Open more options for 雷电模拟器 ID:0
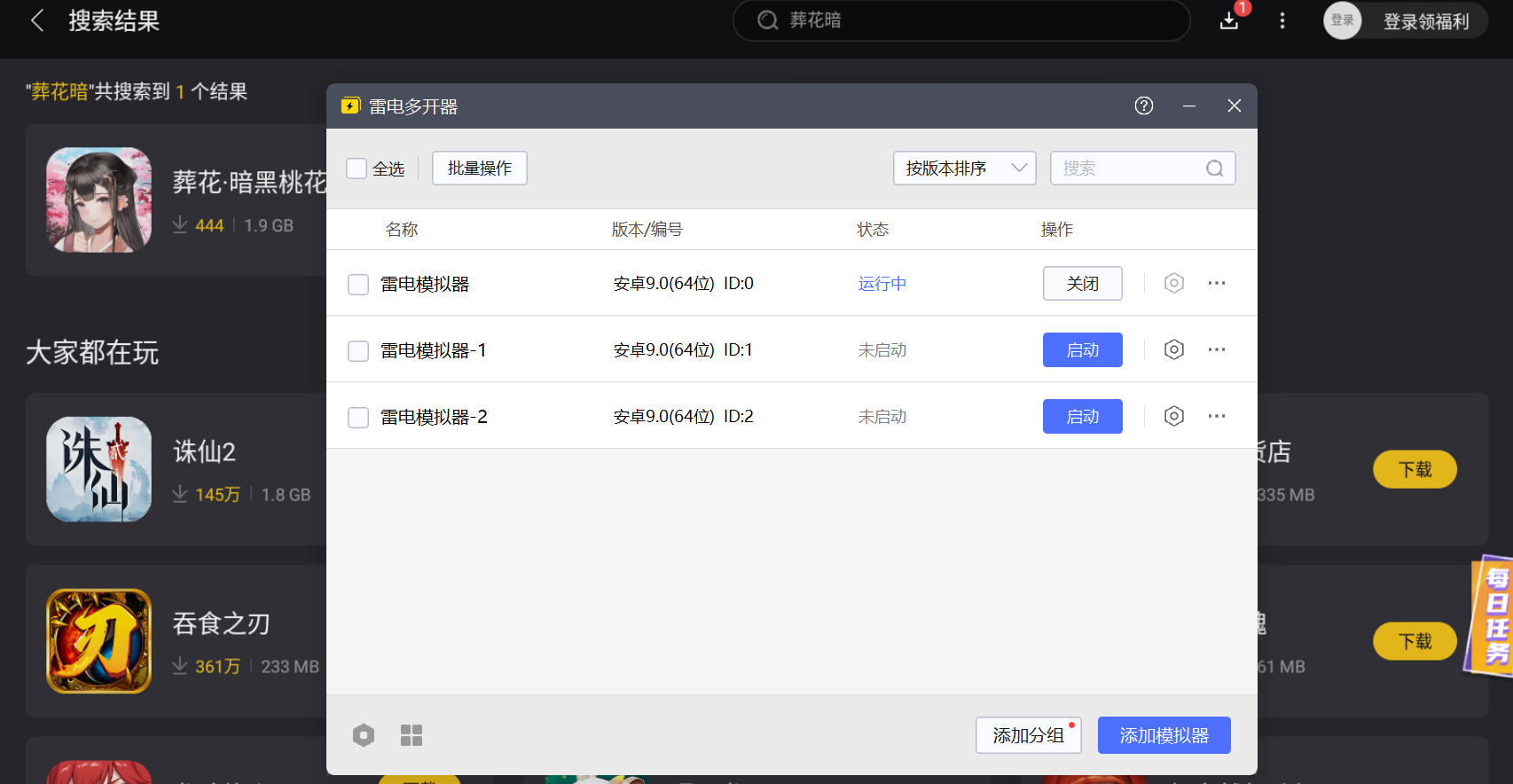 pyautogui.click(x=1217, y=283)
